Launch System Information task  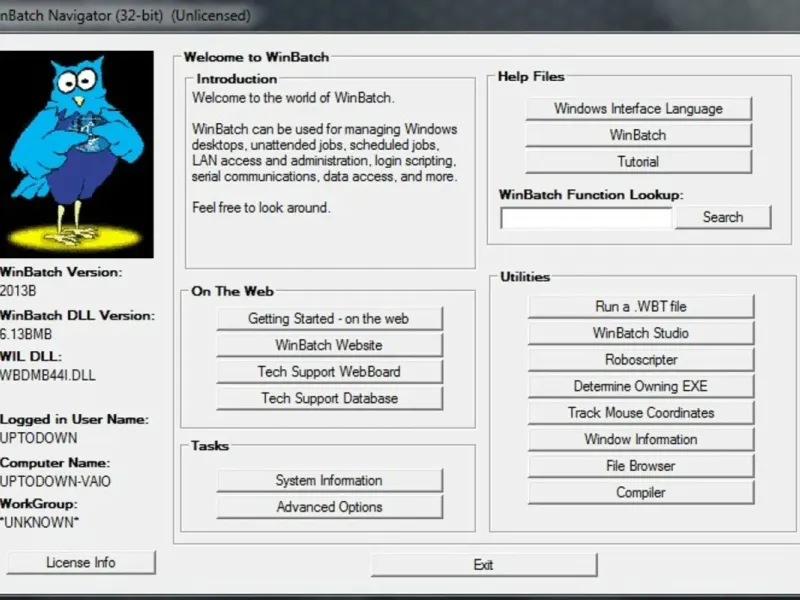click(330, 481)
